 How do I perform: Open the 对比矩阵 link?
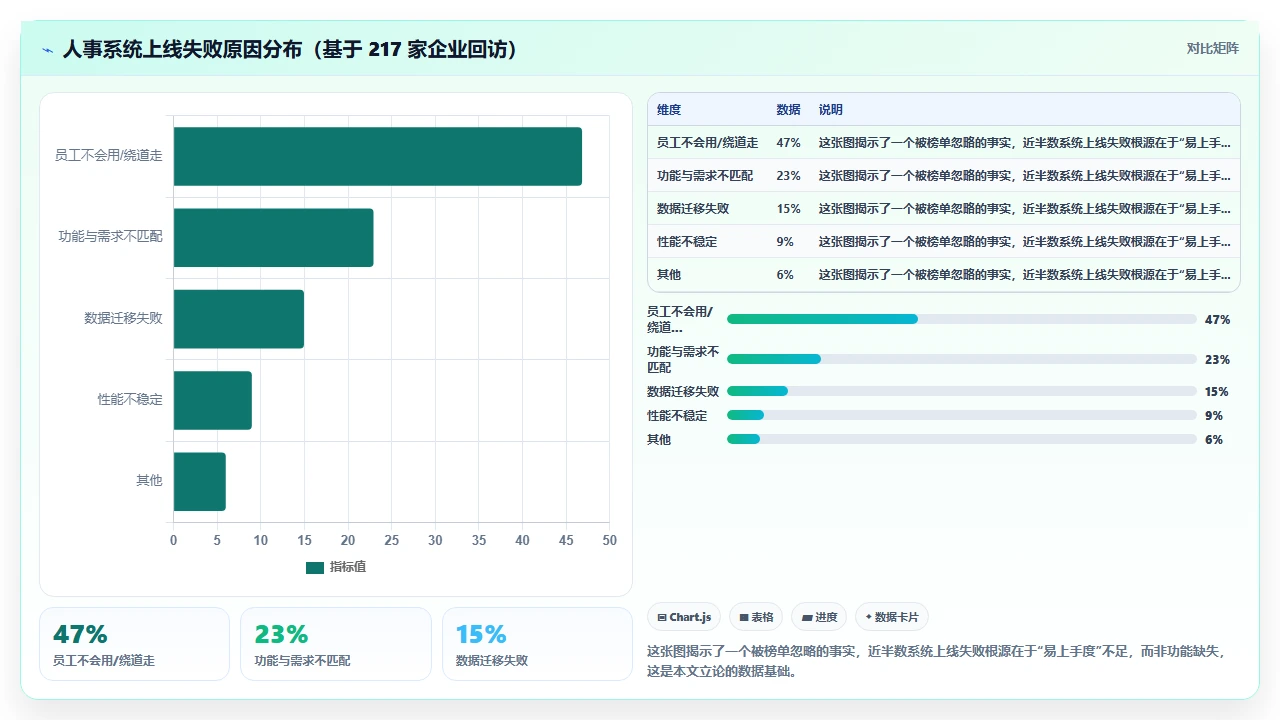pyautogui.click(x=1212, y=48)
